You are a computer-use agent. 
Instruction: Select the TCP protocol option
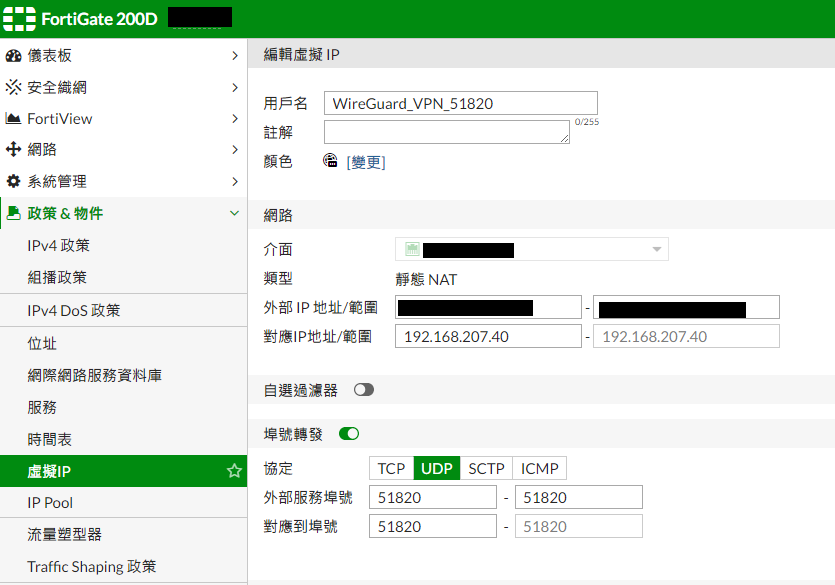click(391, 468)
